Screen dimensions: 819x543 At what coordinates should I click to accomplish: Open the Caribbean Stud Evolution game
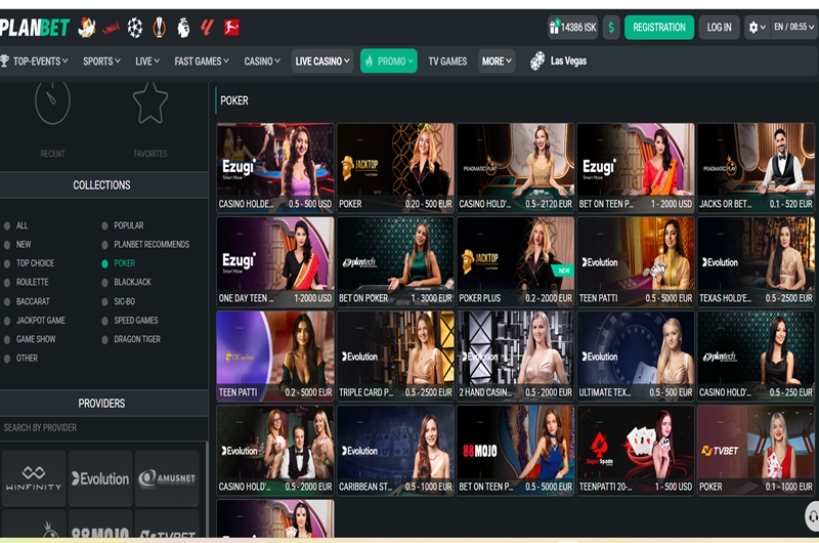tap(395, 450)
